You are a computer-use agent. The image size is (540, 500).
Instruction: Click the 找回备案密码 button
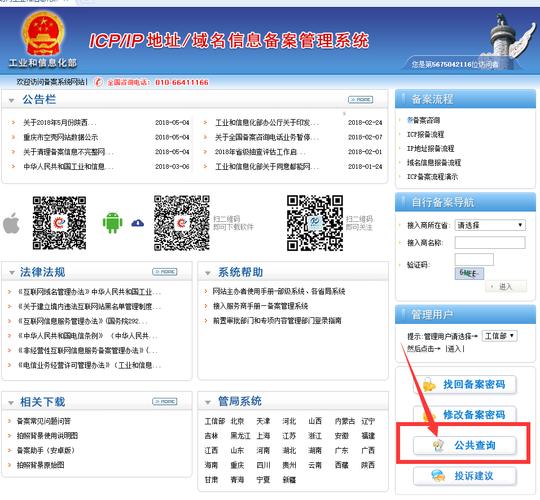[465, 385]
